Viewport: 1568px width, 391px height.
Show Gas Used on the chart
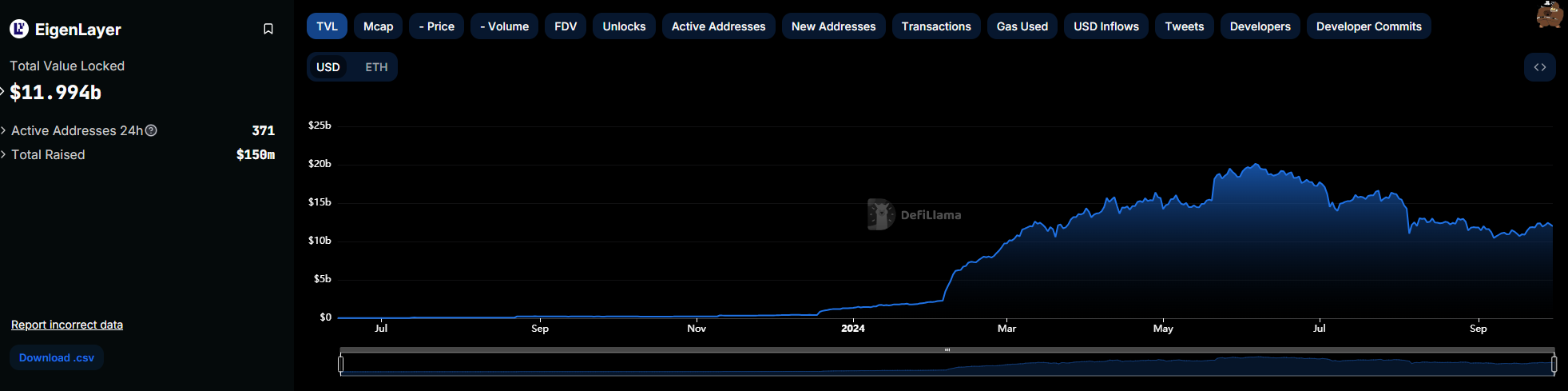click(x=1022, y=26)
